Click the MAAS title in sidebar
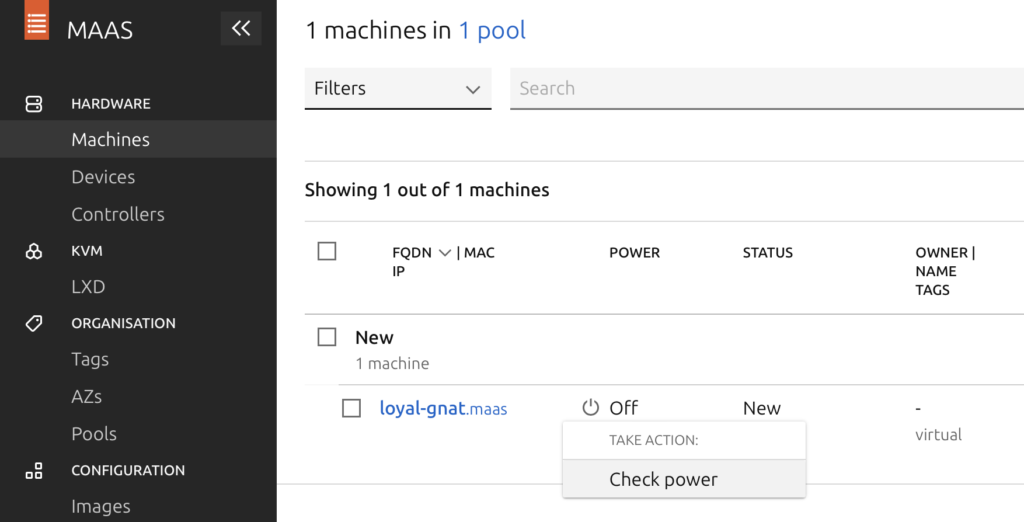1024x522 pixels. tap(100, 30)
